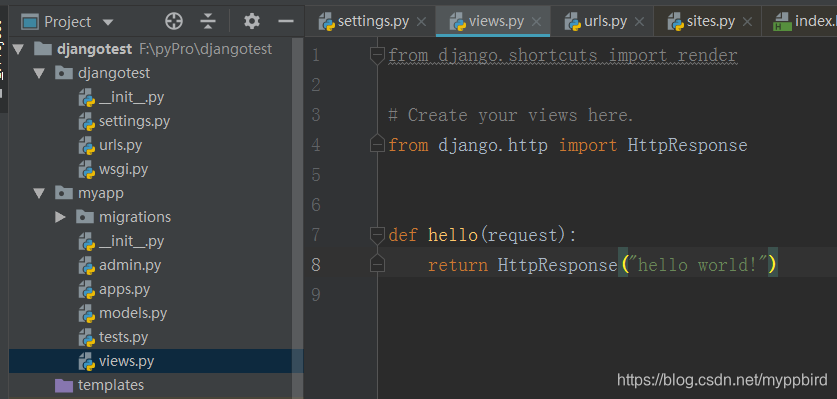This screenshot has width=837, height=399.
Task: Click the Project panel window icon
Action: pos(30,22)
